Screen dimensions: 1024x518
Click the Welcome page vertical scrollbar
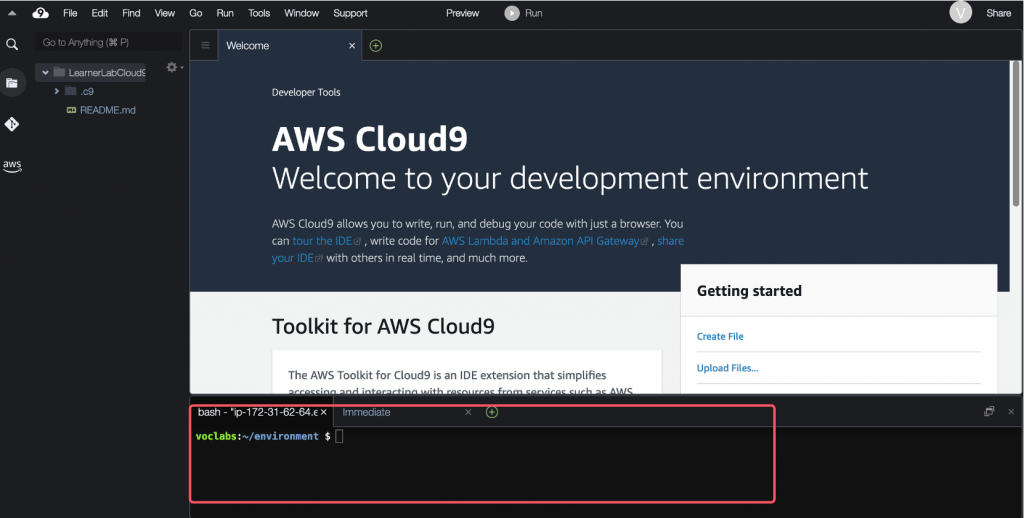1016,134
